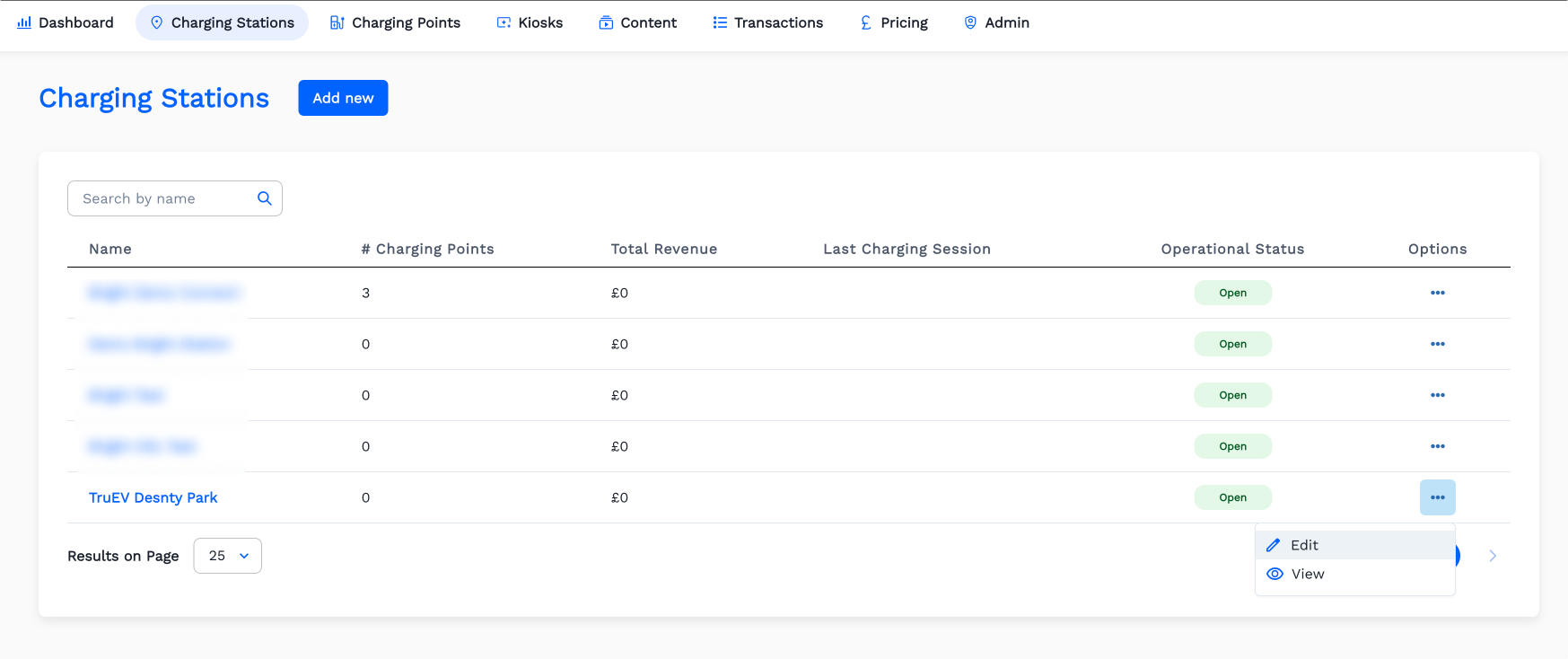Open the TruEV Desnty Park station link
The width and height of the screenshot is (1568, 659).
[x=153, y=497]
